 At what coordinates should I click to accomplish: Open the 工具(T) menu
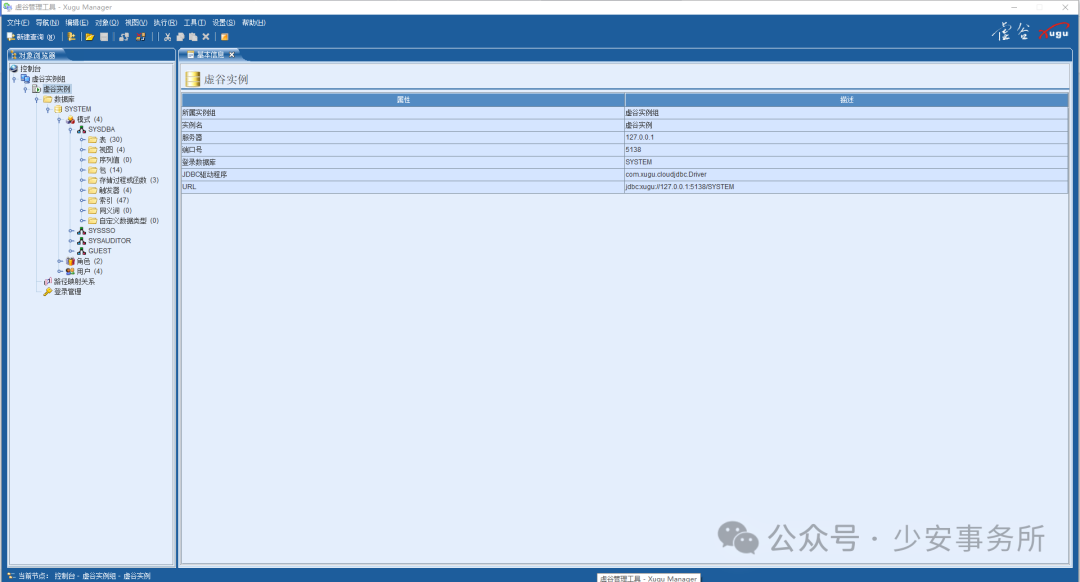pos(195,23)
